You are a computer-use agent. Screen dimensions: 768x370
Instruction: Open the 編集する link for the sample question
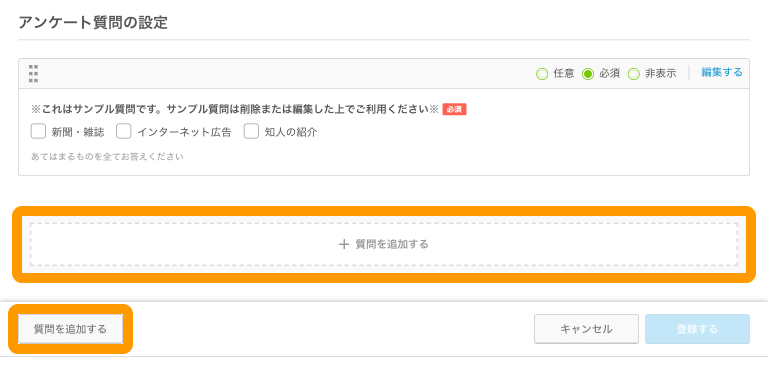[721, 73]
